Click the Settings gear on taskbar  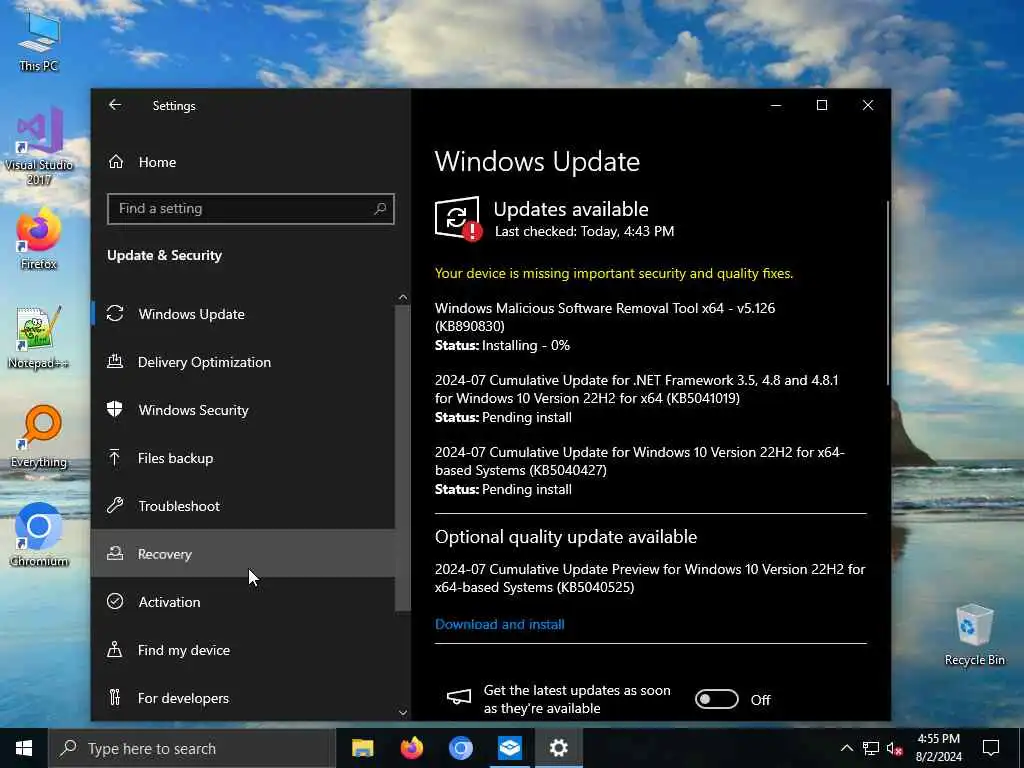[x=558, y=748]
